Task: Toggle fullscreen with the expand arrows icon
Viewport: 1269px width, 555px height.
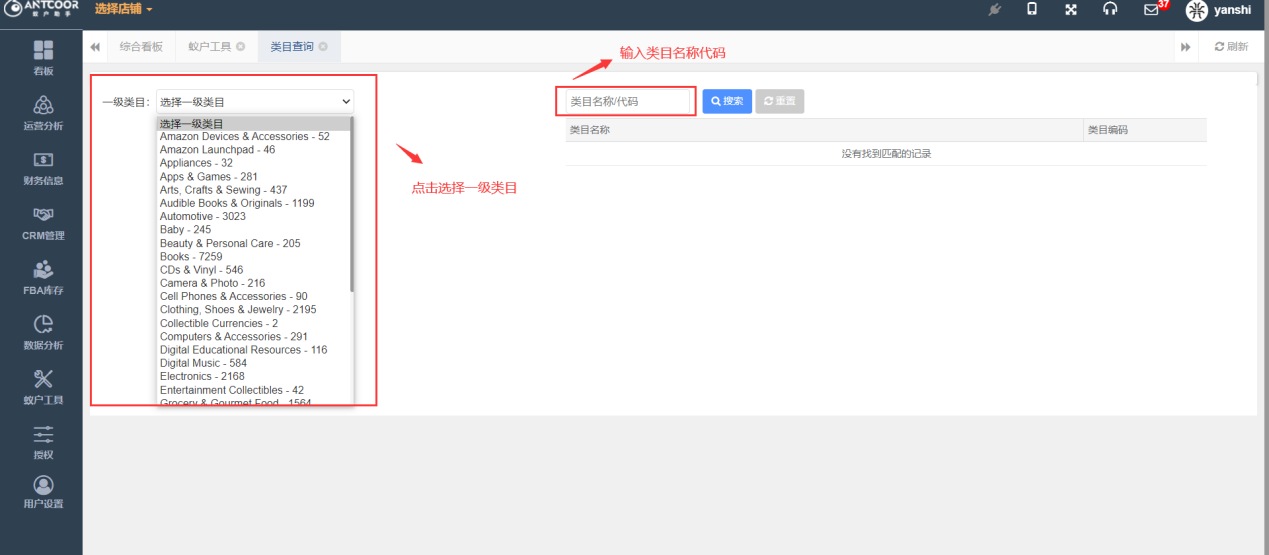Action: point(1071,10)
